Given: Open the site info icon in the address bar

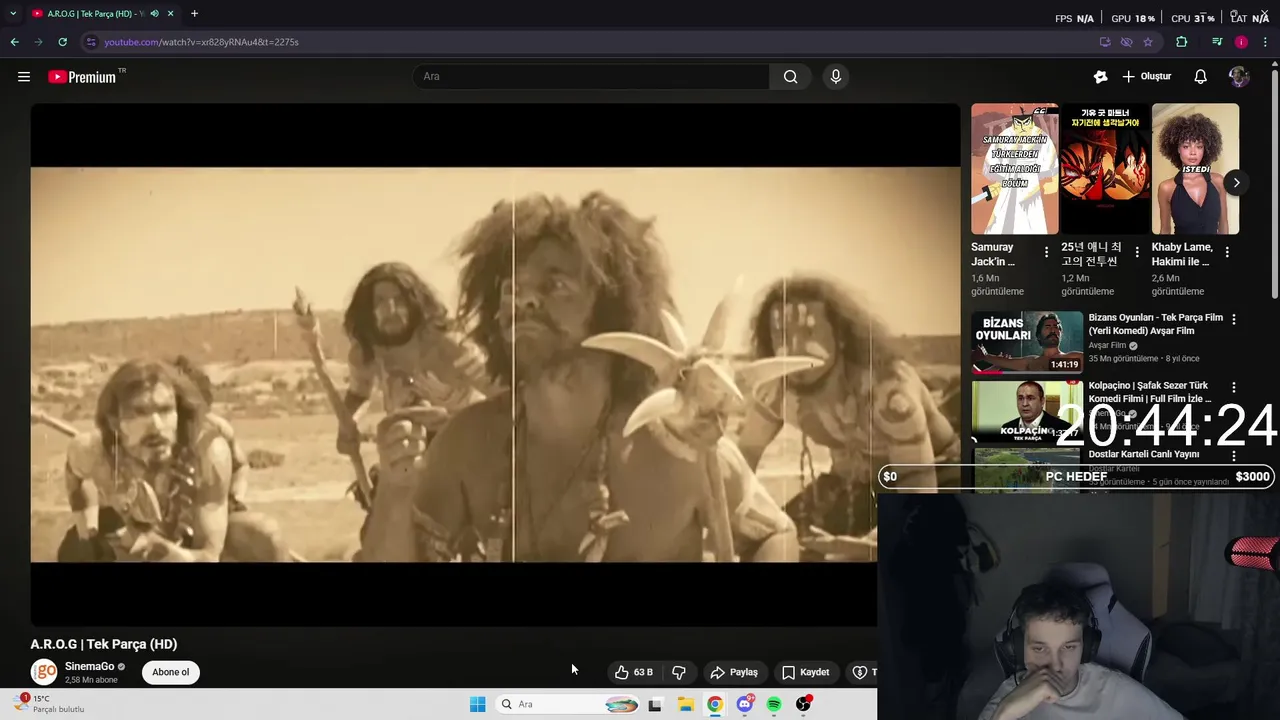Looking at the screenshot, I should click(91, 42).
